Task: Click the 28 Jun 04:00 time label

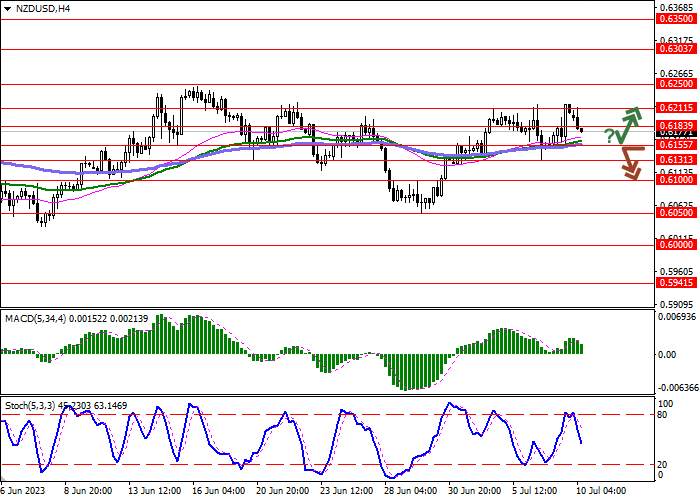Action: (x=411, y=491)
